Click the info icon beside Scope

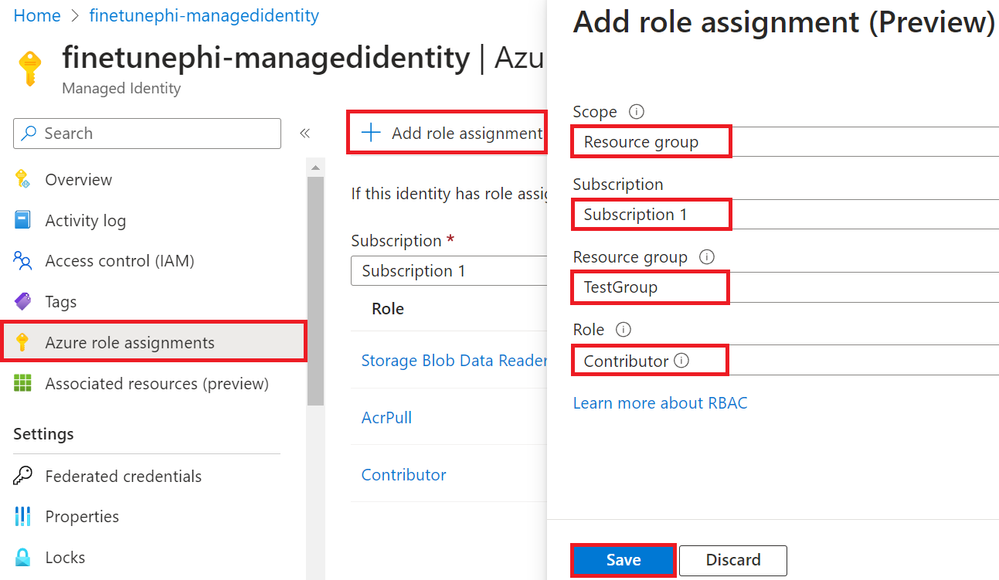(x=637, y=112)
